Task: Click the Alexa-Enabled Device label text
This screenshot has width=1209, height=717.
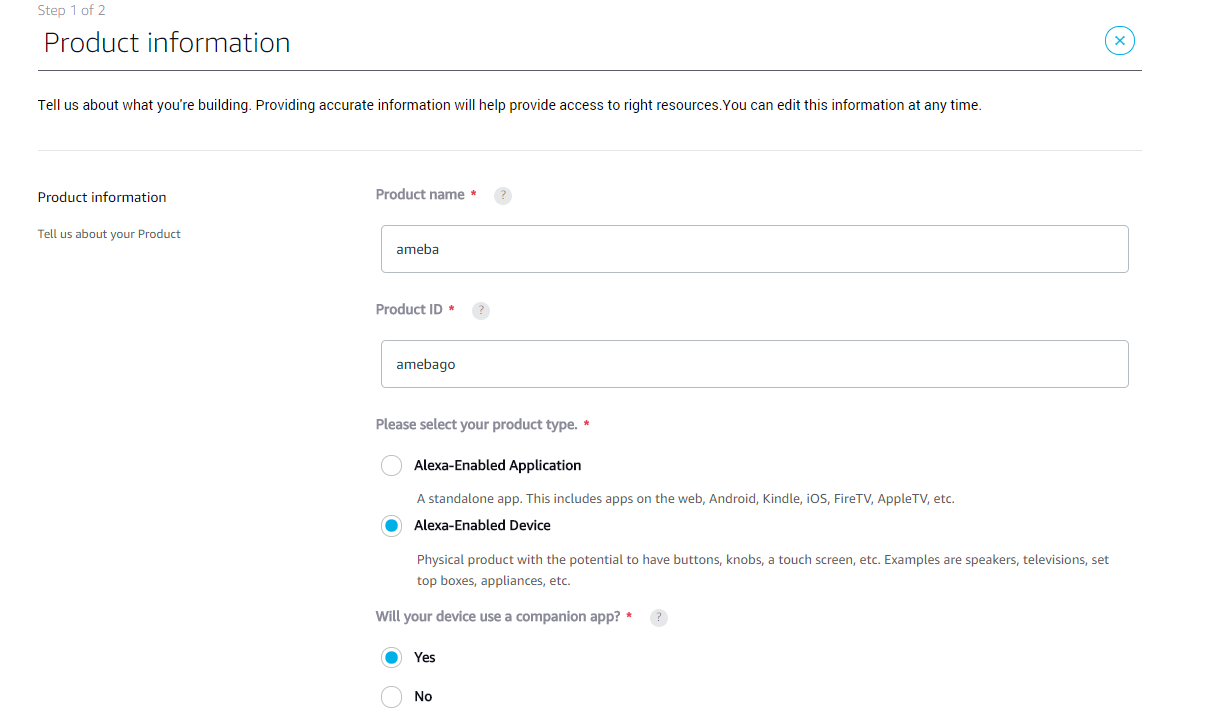Action: click(x=482, y=525)
